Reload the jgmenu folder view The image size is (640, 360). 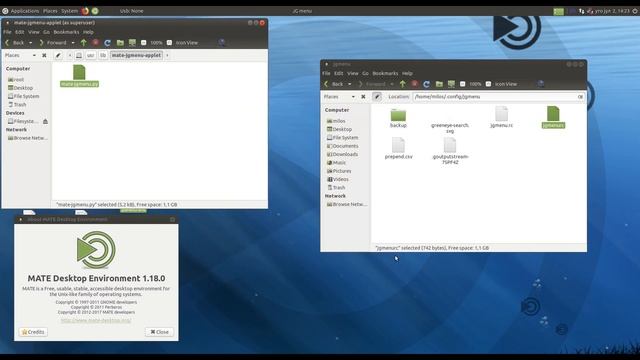pos(427,84)
